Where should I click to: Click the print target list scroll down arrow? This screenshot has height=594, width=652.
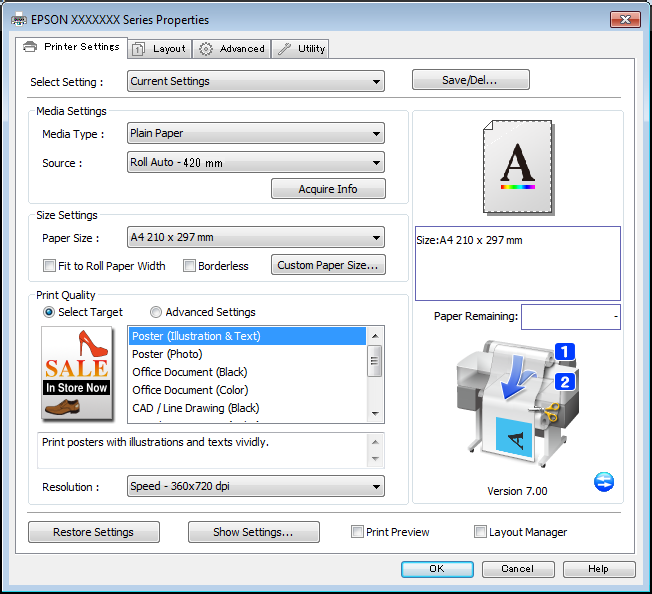tap(375, 414)
